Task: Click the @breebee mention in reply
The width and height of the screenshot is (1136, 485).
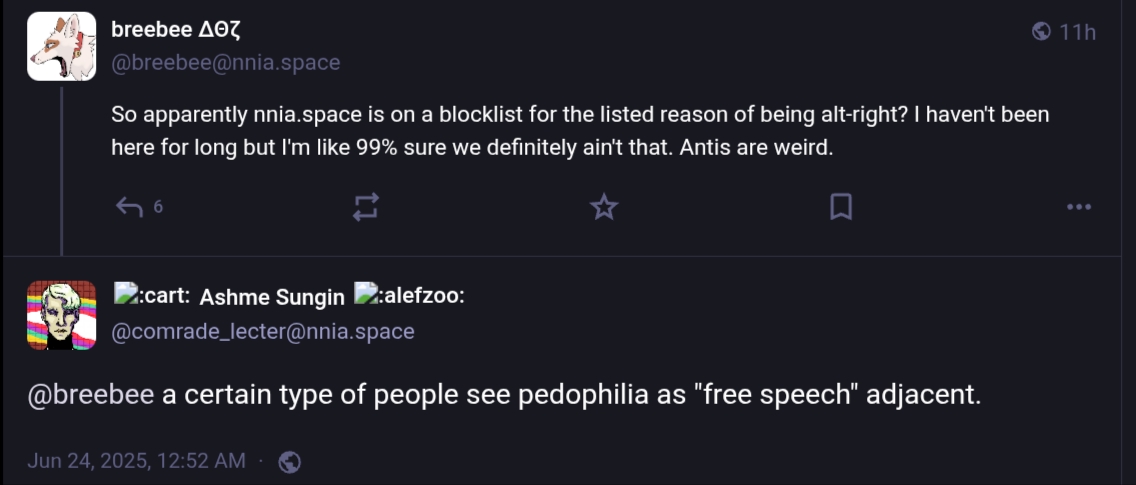Action: point(90,395)
